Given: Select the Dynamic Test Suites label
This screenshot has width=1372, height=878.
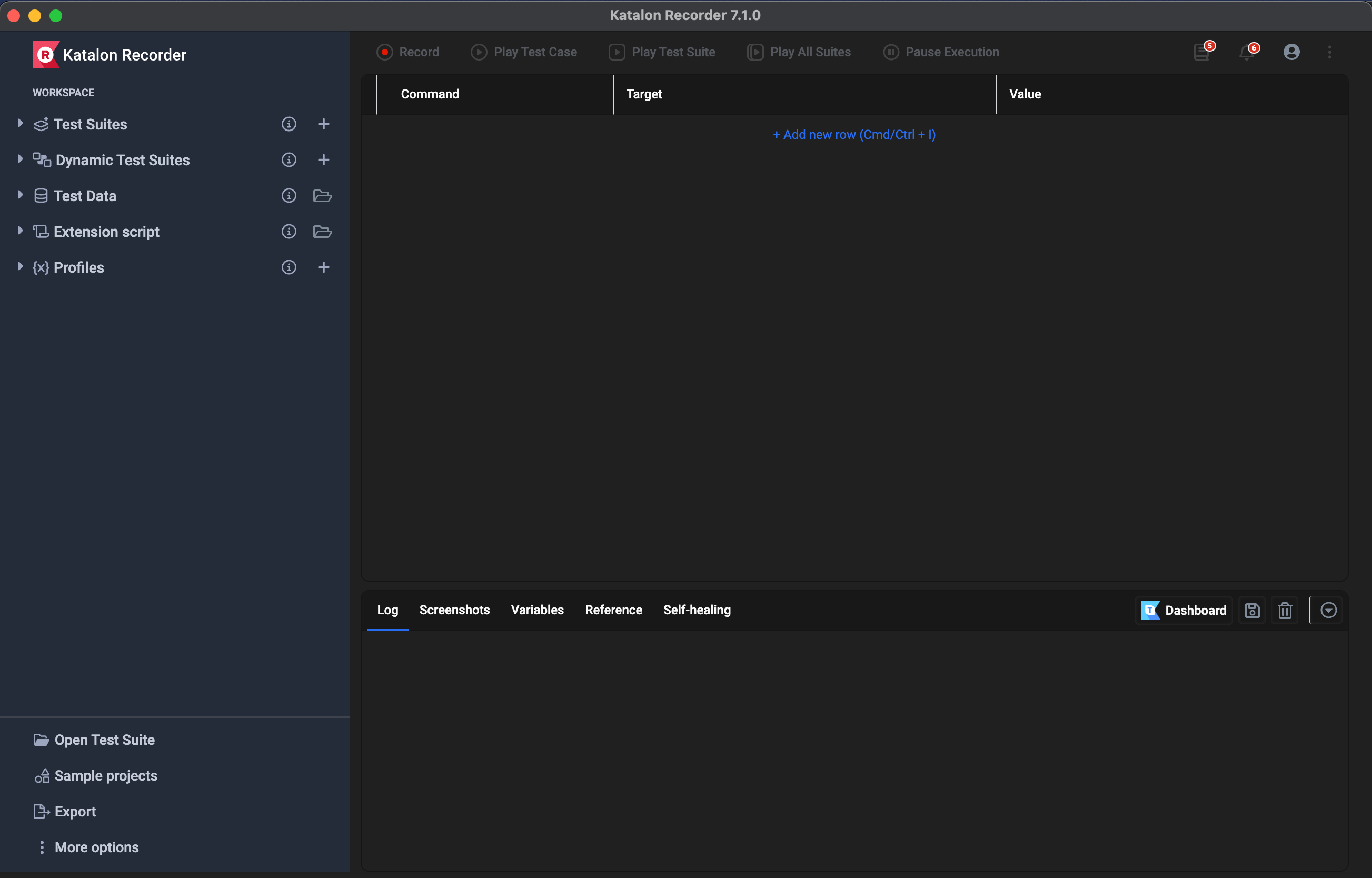Looking at the screenshot, I should (x=123, y=160).
